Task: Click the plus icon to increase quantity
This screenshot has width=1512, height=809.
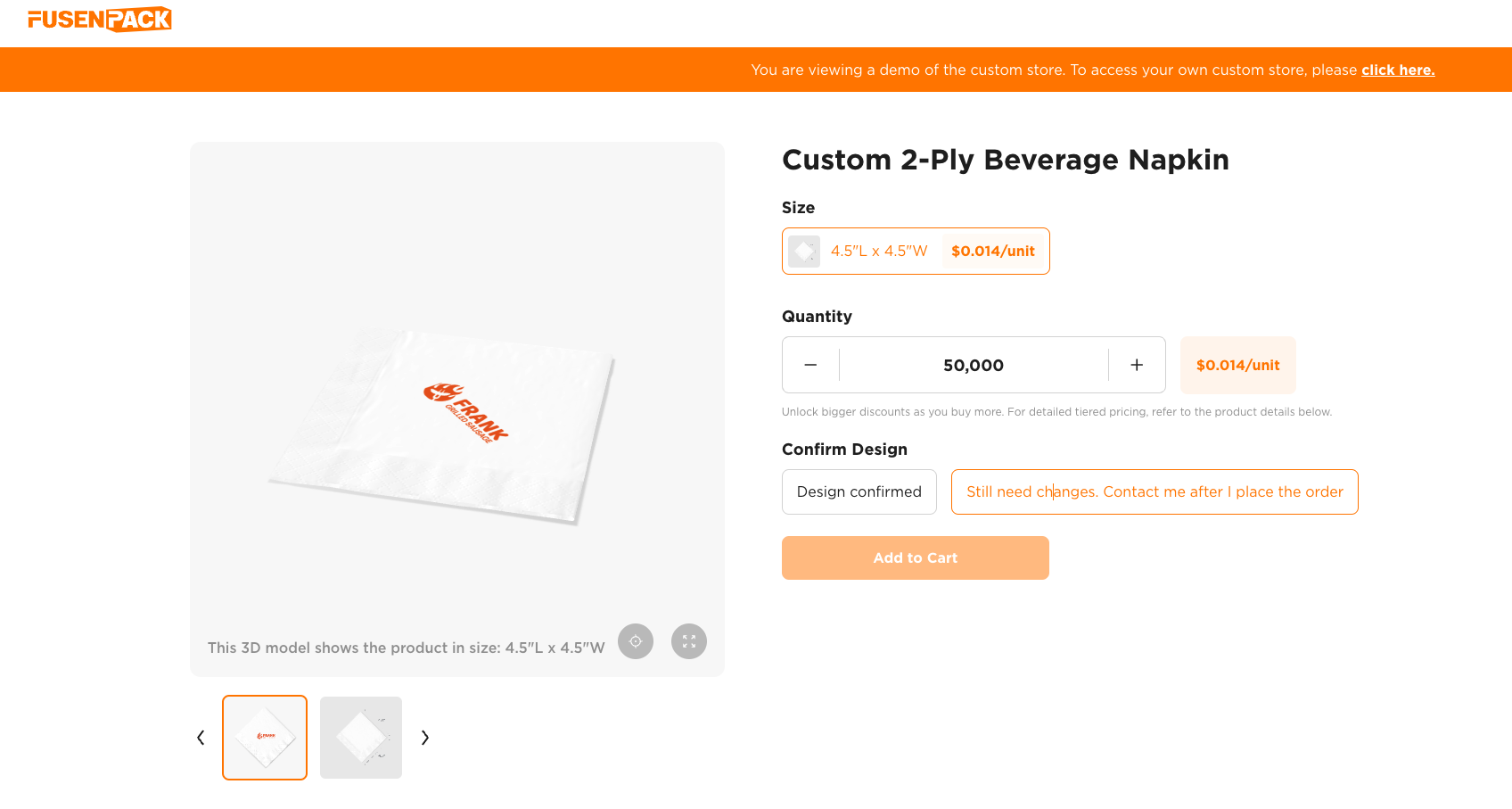Action: pyautogui.click(x=1137, y=365)
